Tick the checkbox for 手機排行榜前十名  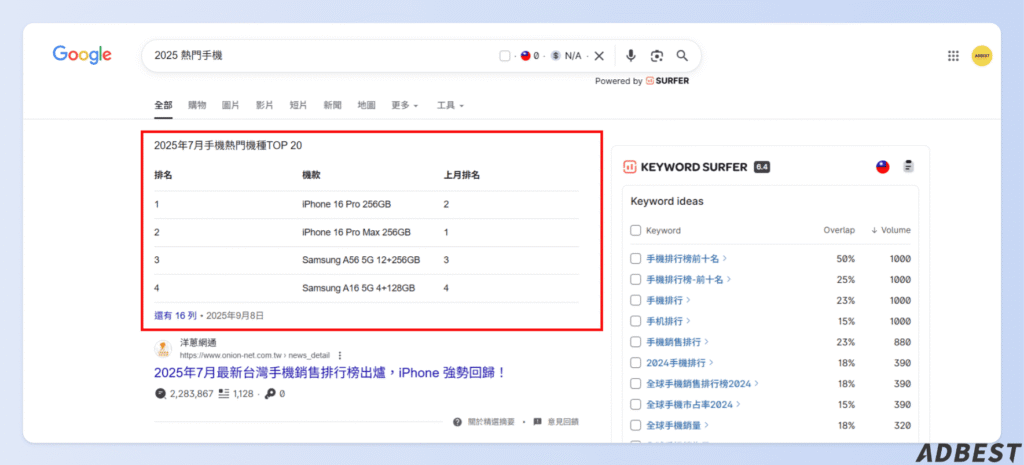635,259
